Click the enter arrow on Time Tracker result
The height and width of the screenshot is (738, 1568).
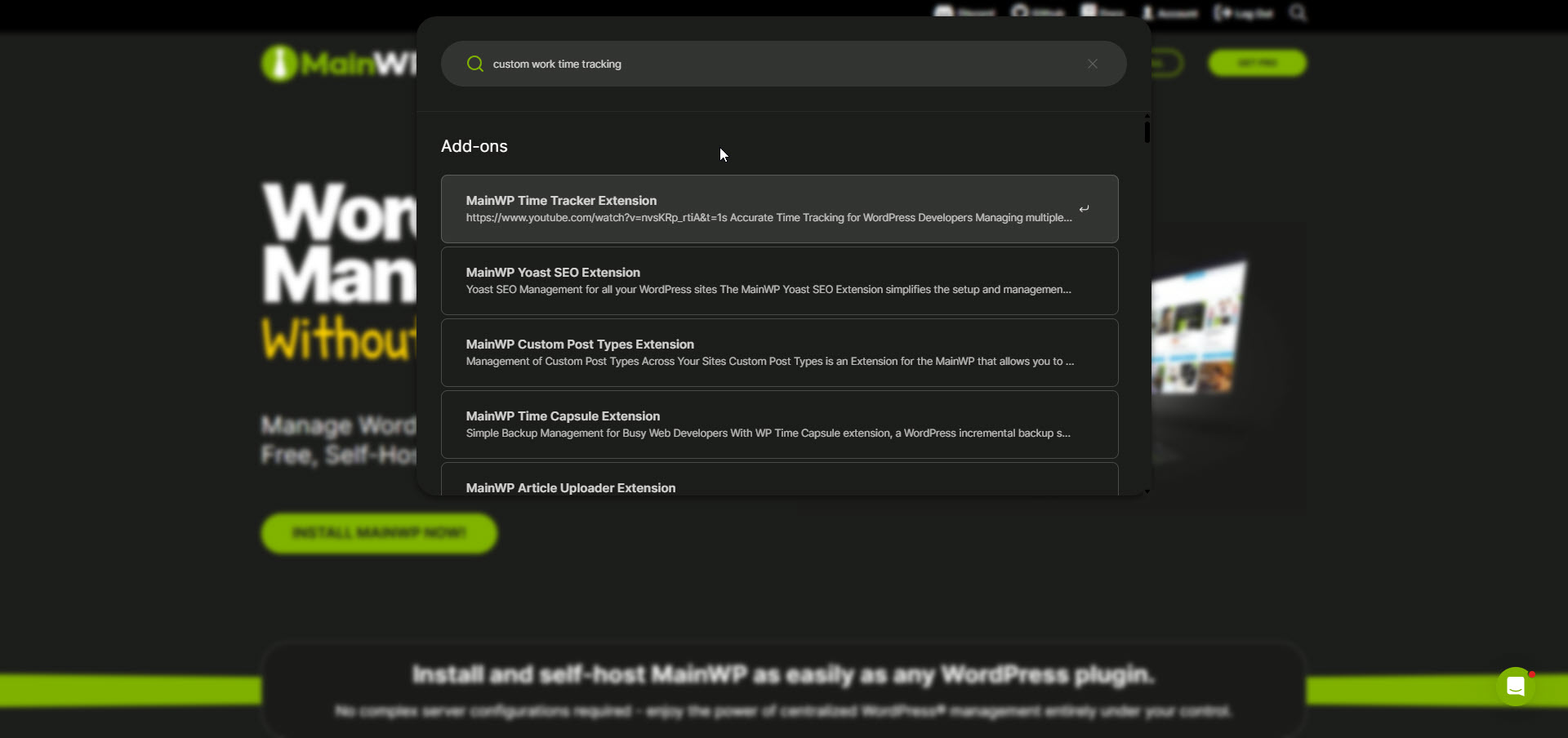point(1085,209)
